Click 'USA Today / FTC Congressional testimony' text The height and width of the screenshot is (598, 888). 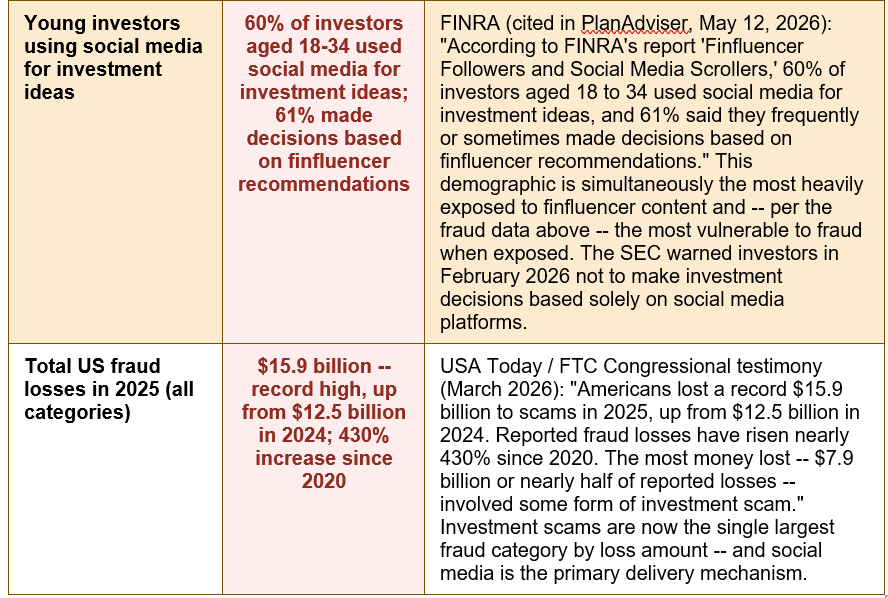click(630, 366)
